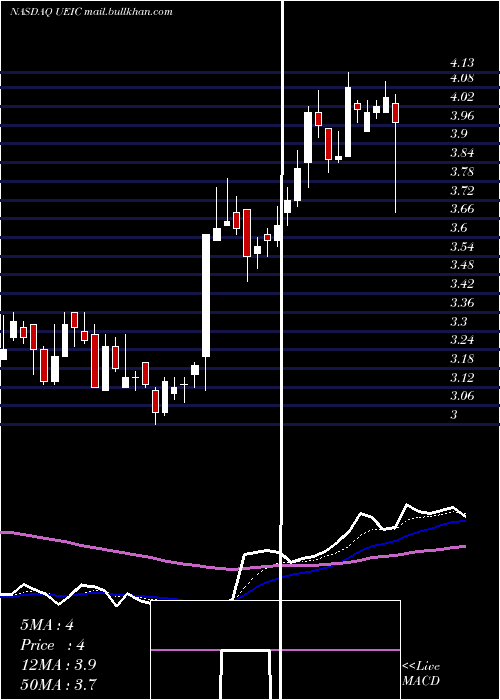Click the 3.54 price axis label
Screen dimensions: 500x700
click(462, 246)
